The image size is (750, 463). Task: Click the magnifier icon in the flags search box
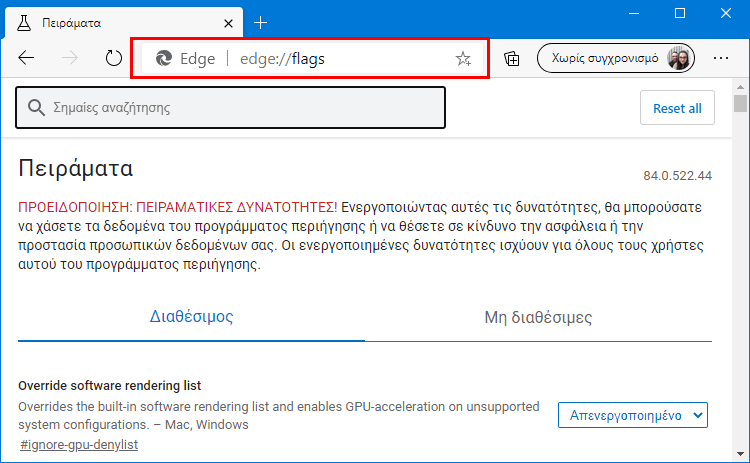(x=36, y=108)
